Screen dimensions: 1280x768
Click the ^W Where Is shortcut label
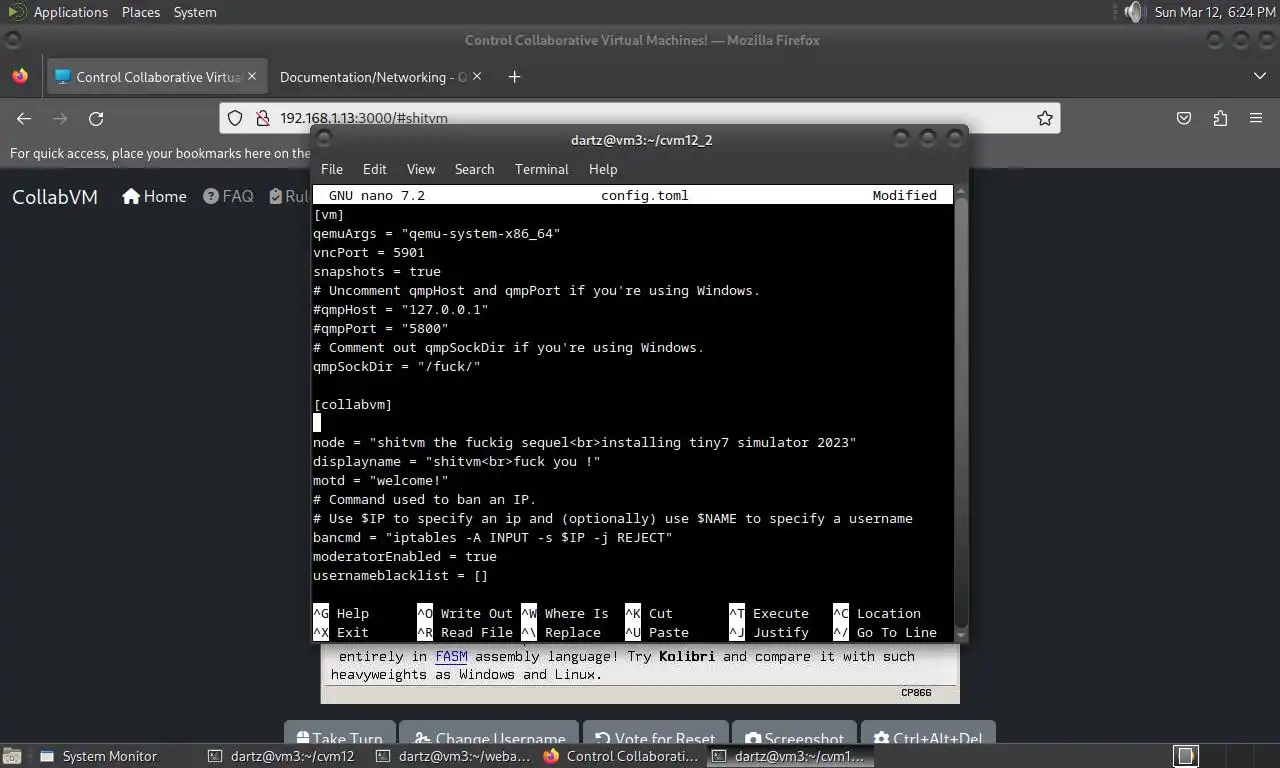click(565, 613)
